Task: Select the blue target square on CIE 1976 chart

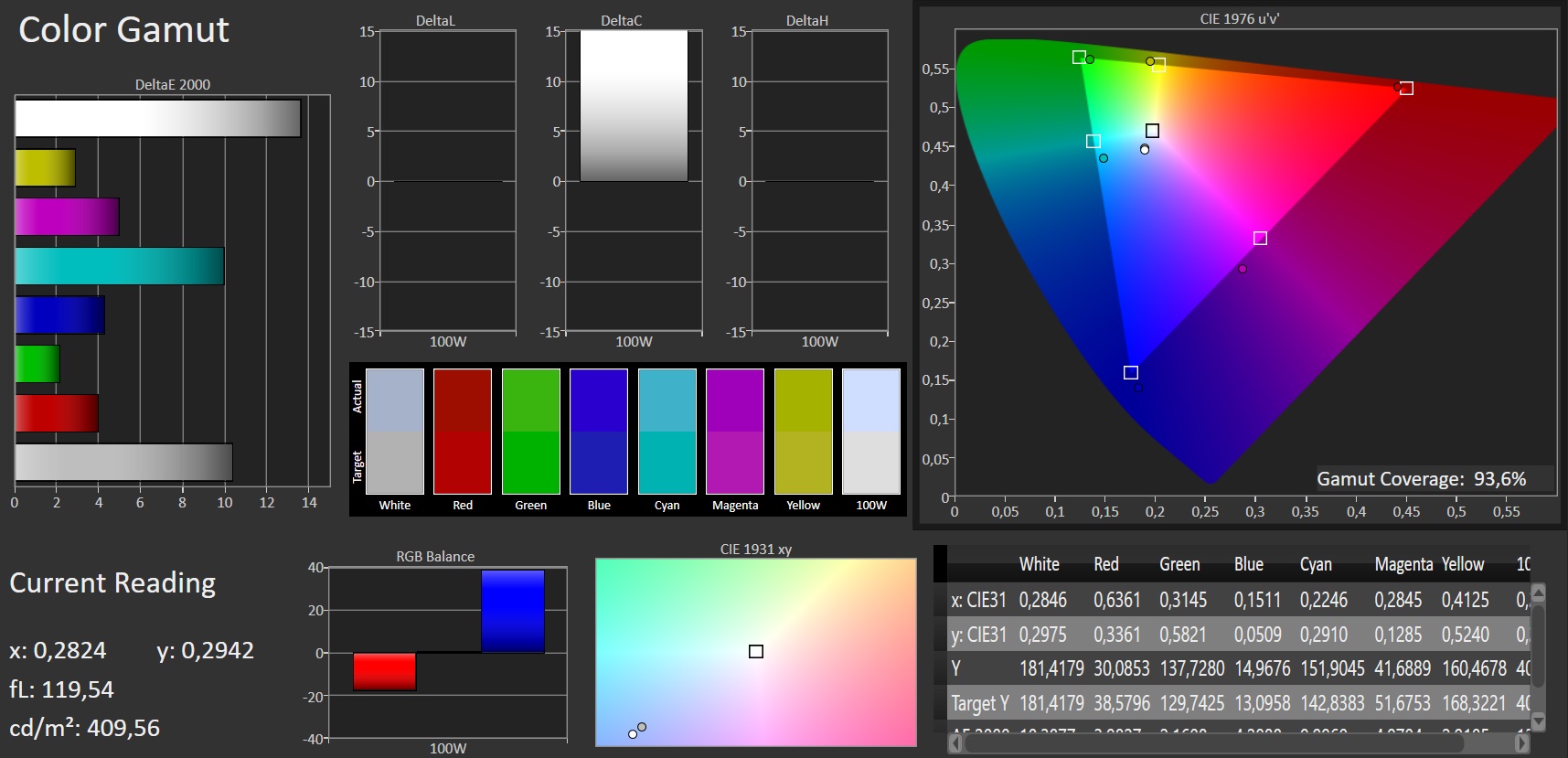Action: point(1131,372)
